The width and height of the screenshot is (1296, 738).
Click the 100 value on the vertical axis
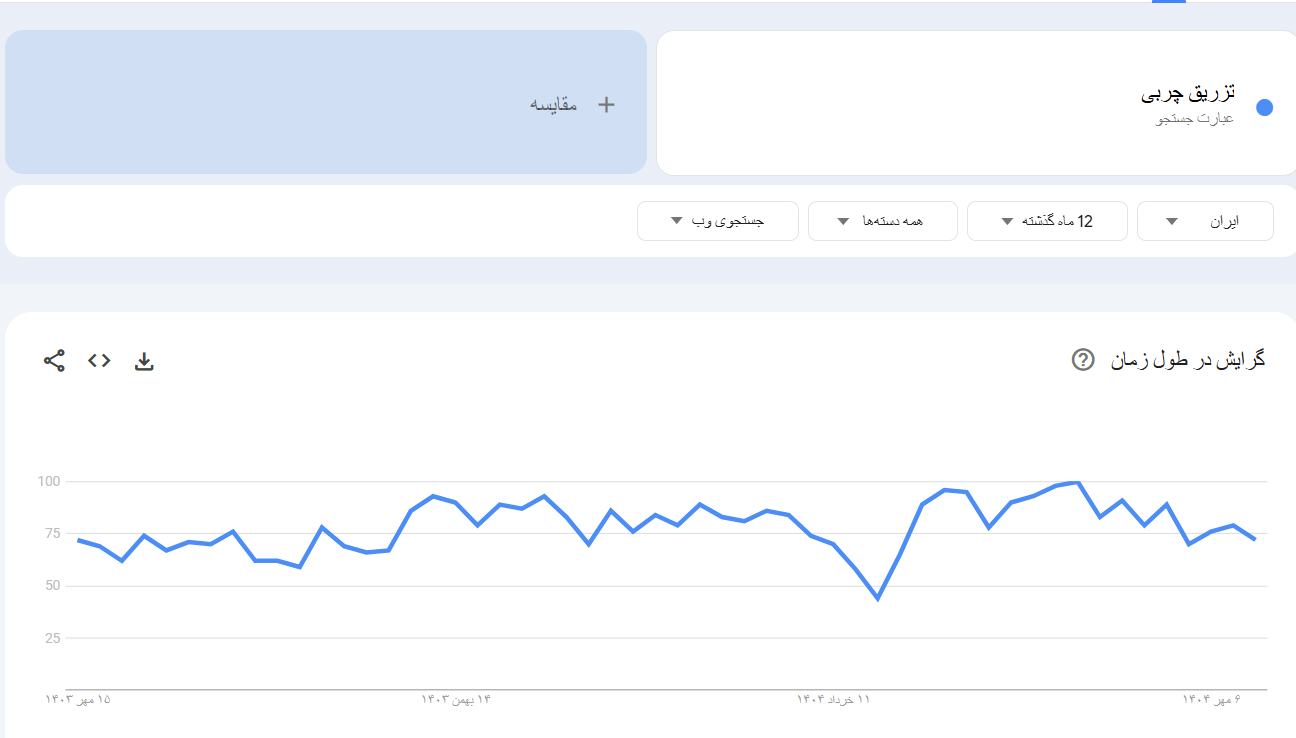pyautogui.click(x=50, y=482)
